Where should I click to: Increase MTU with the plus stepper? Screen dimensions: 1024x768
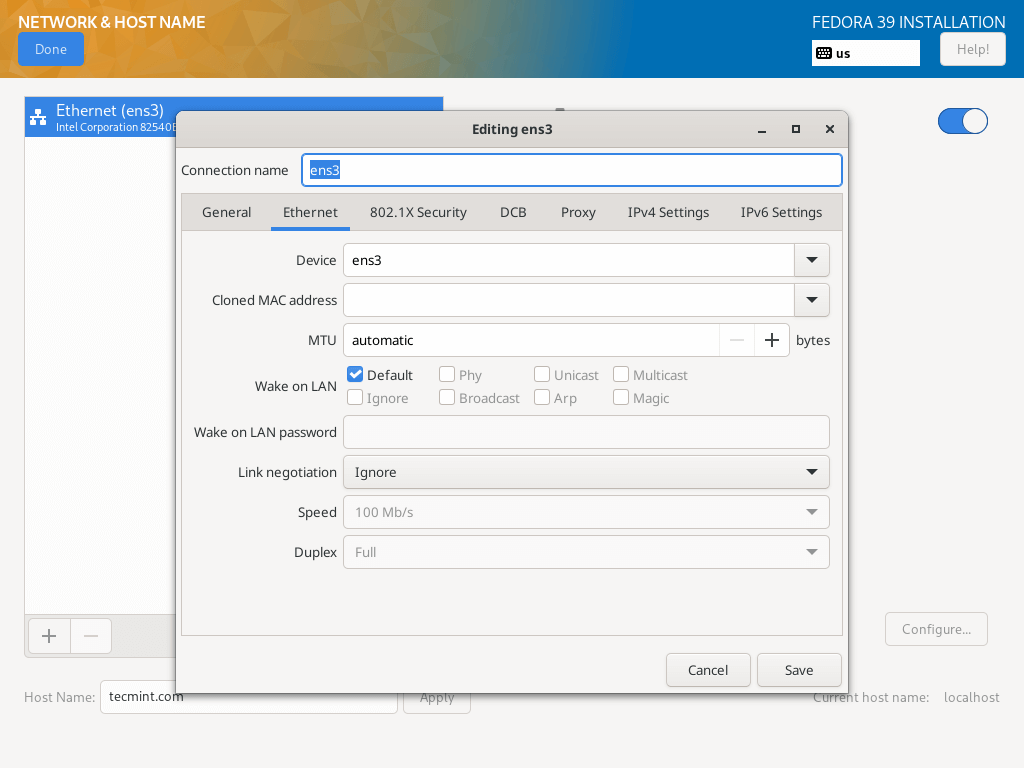pyautogui.click(x=771, y=340)
